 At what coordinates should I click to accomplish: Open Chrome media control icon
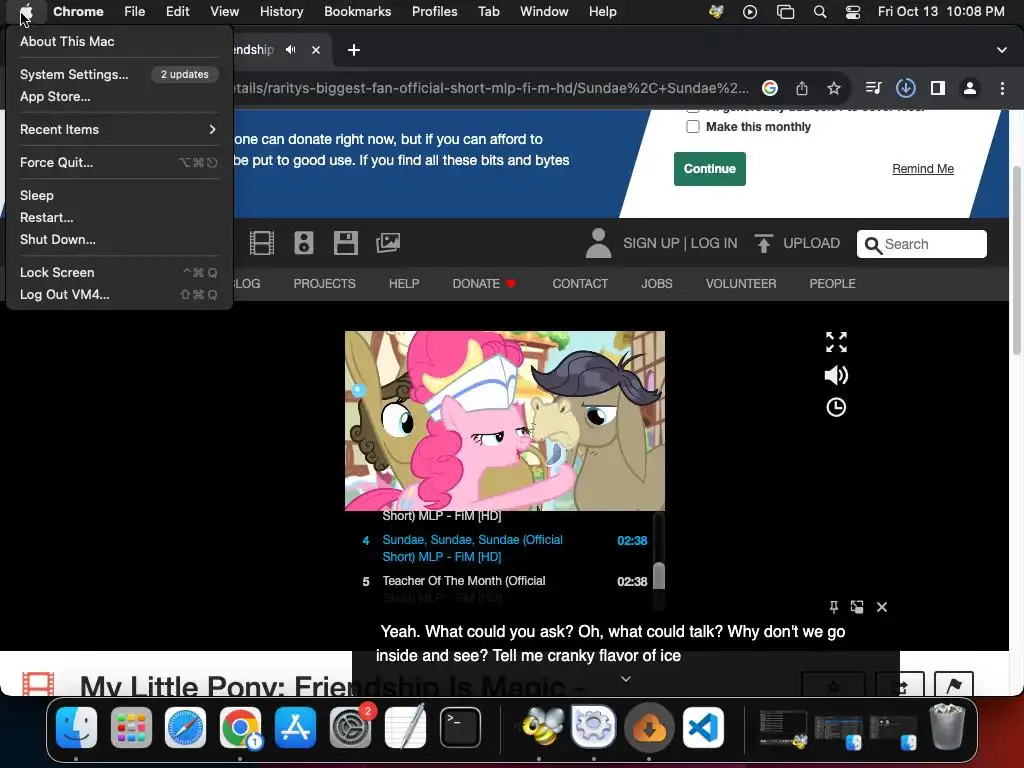(x=873, y=88)
